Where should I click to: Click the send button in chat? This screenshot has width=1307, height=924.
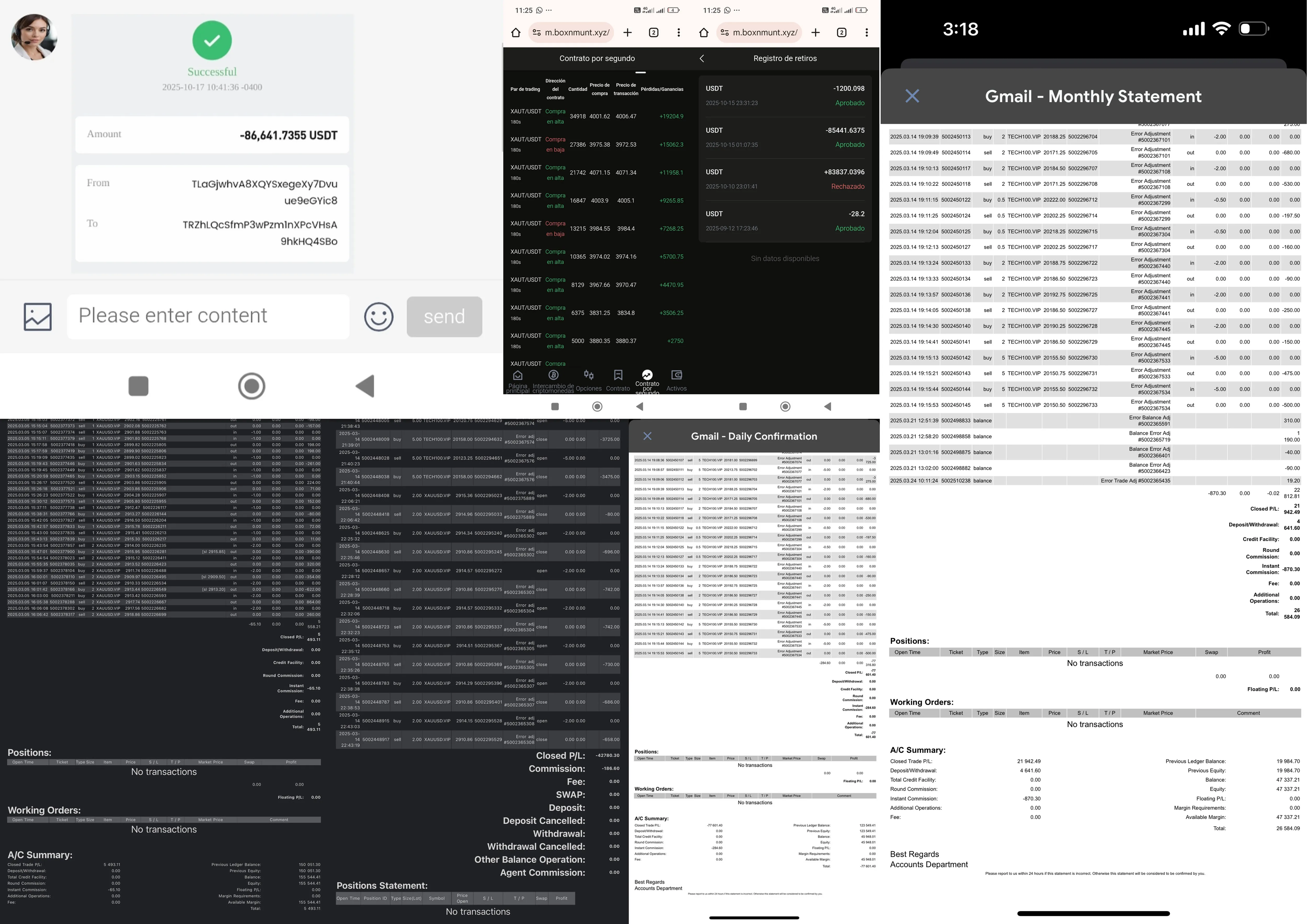coord(444,316)
